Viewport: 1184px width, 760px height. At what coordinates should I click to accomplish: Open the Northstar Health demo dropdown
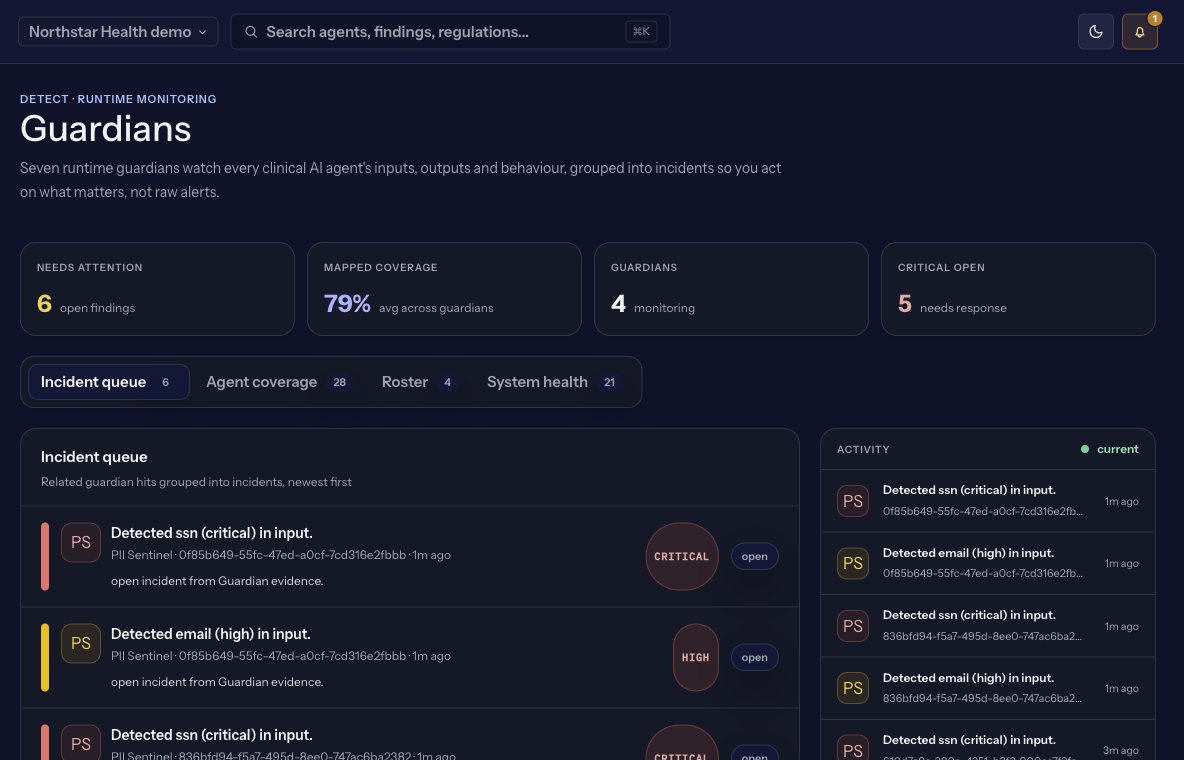point(118,32)
